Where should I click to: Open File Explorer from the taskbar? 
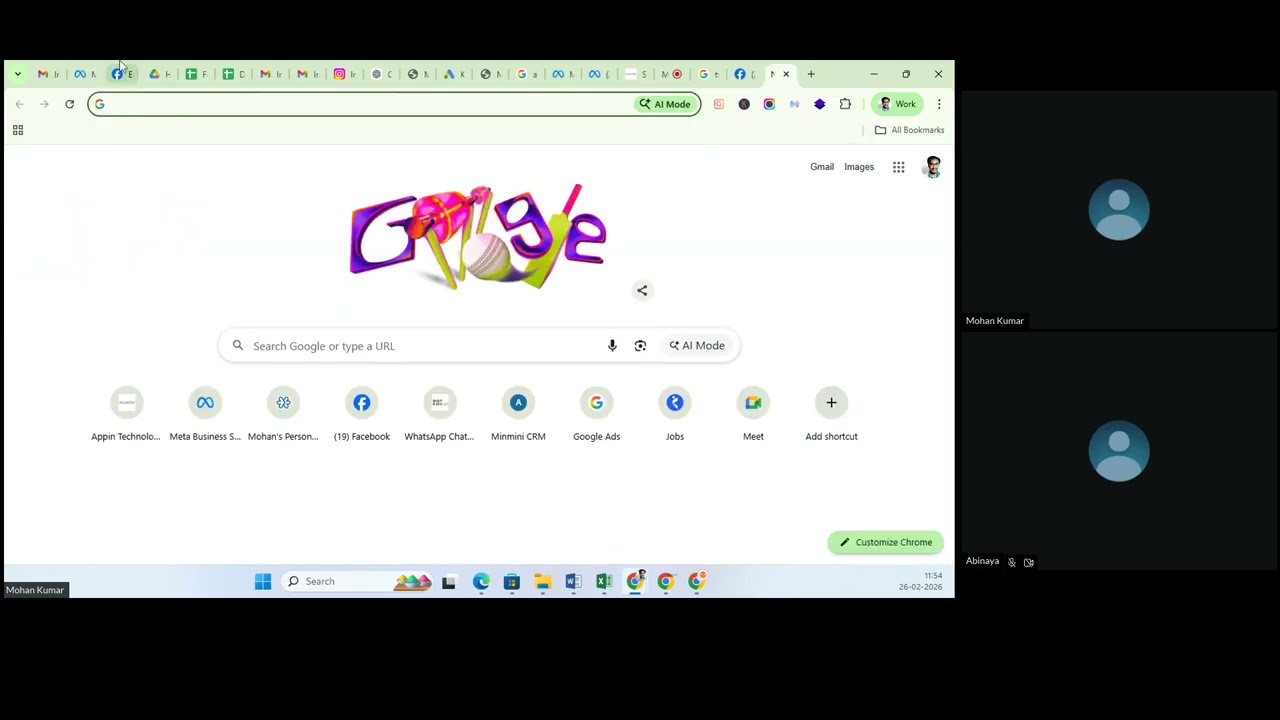542,581
